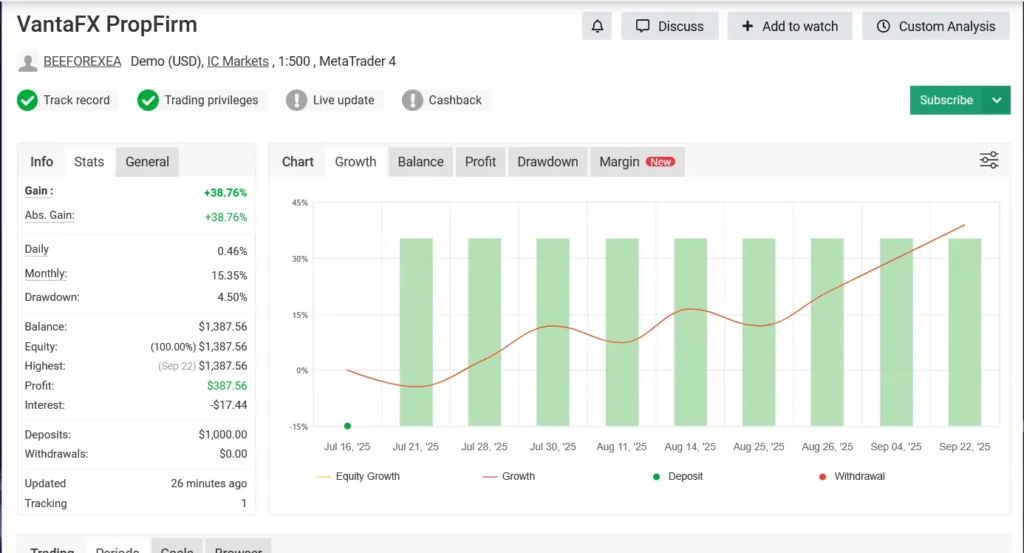This screenshot has height=553, width=1024.
Task: Expand the Subscribe dropdown arrow
Action: (996, 100)
